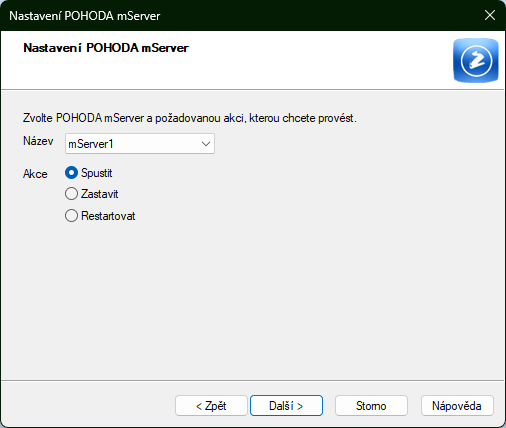Click the Spustit label text

point(97,173)
